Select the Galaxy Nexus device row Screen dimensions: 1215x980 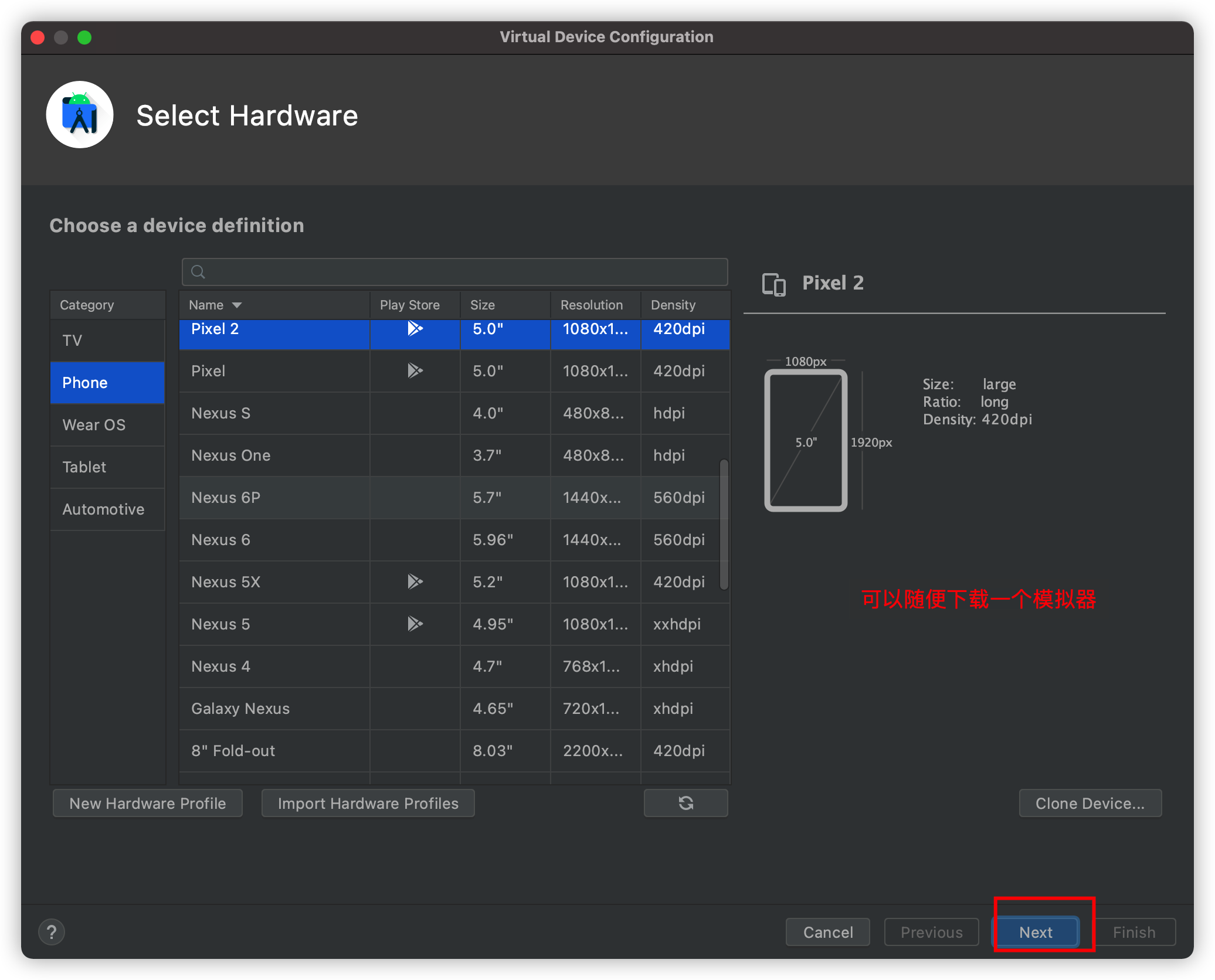[454, 709]
